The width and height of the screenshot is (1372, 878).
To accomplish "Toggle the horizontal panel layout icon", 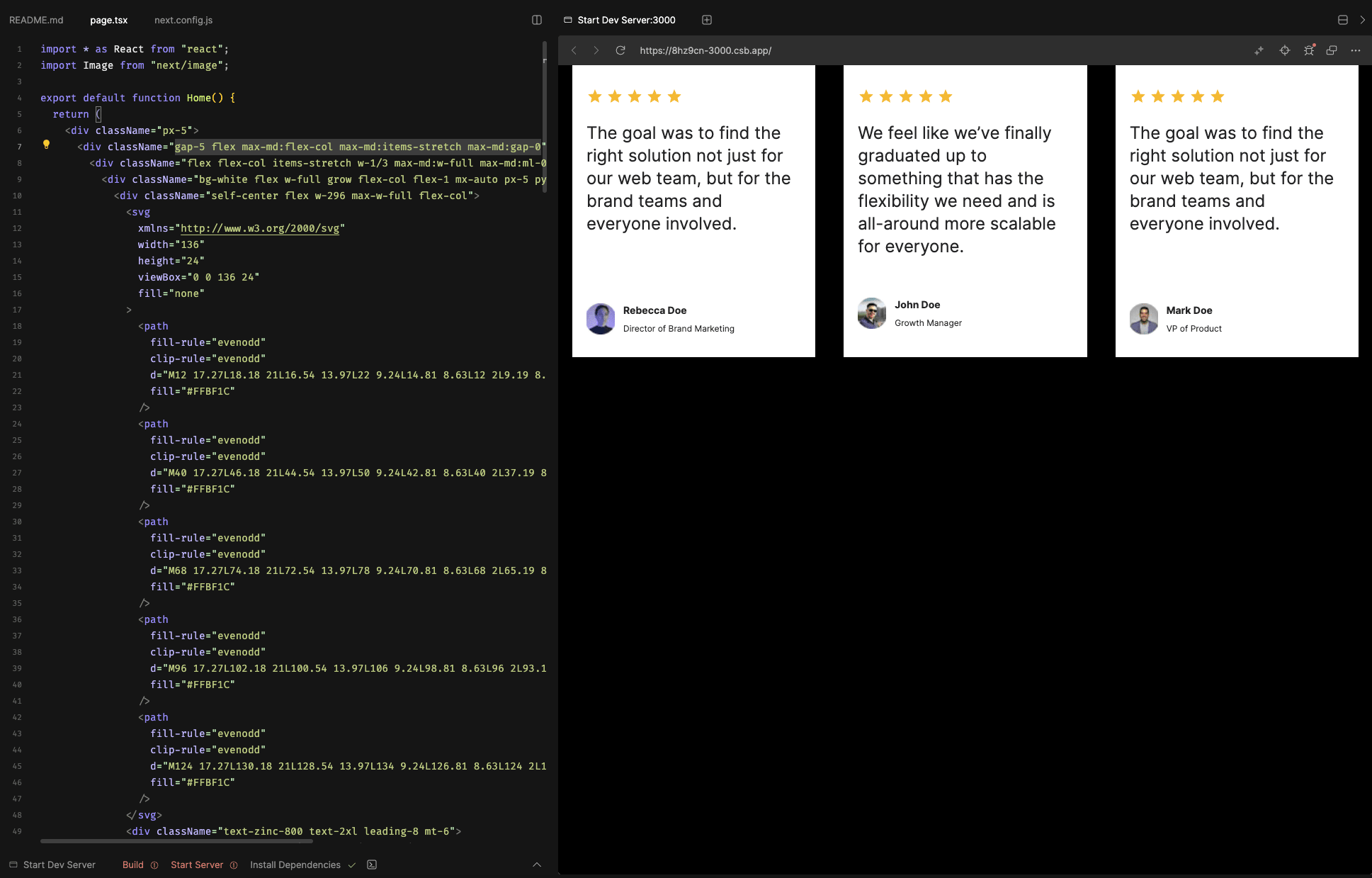I will pyautogui.click(x=1342, y=20).
